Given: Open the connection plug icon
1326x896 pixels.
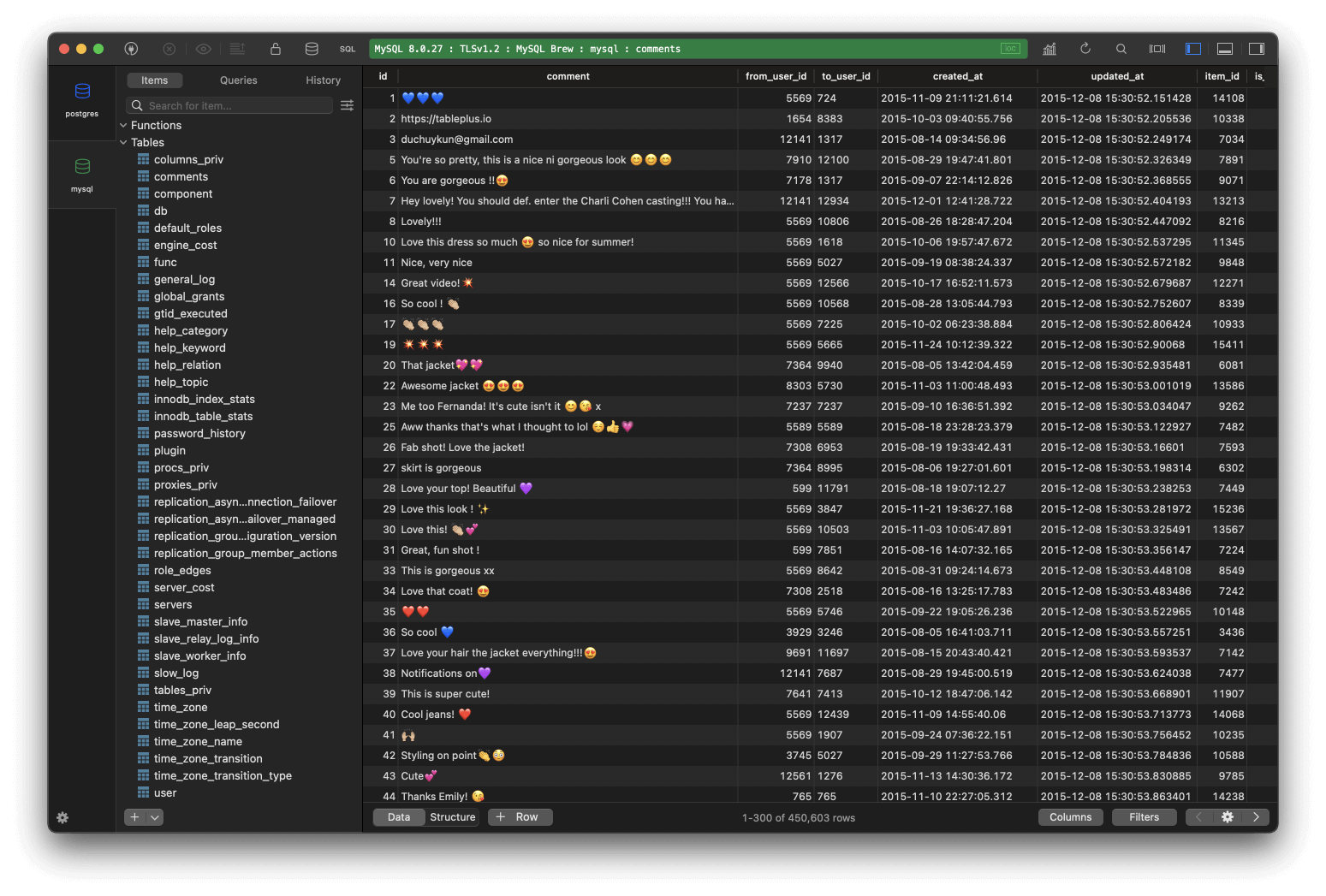Looking at the screenshot, I should (131, 49).
